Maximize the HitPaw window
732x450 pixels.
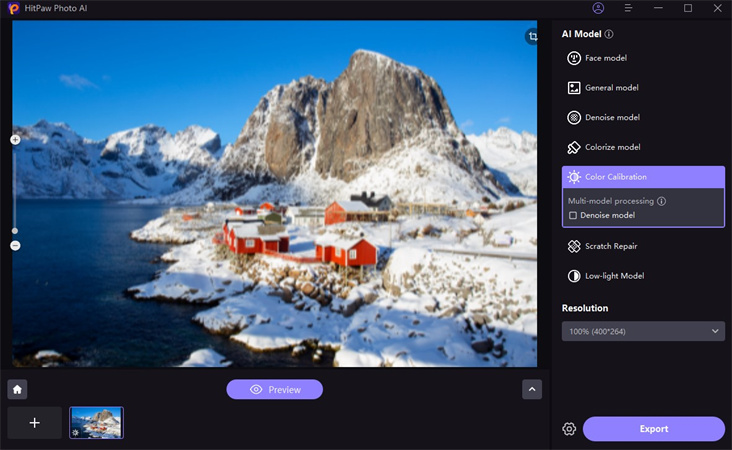[688, 8]
